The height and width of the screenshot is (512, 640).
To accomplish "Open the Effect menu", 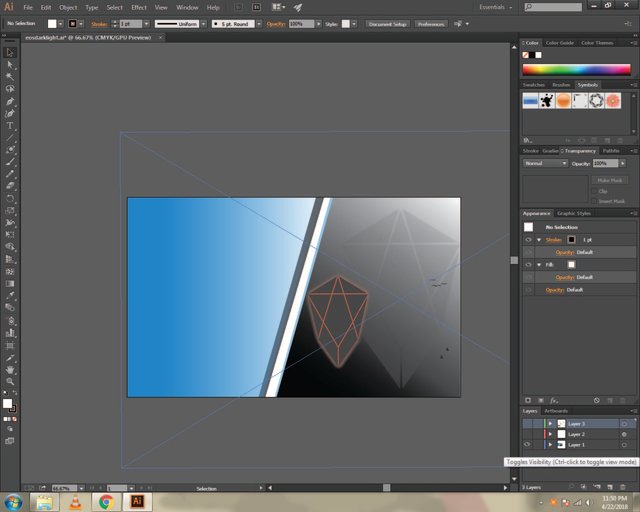I will [x=138, y=7].
